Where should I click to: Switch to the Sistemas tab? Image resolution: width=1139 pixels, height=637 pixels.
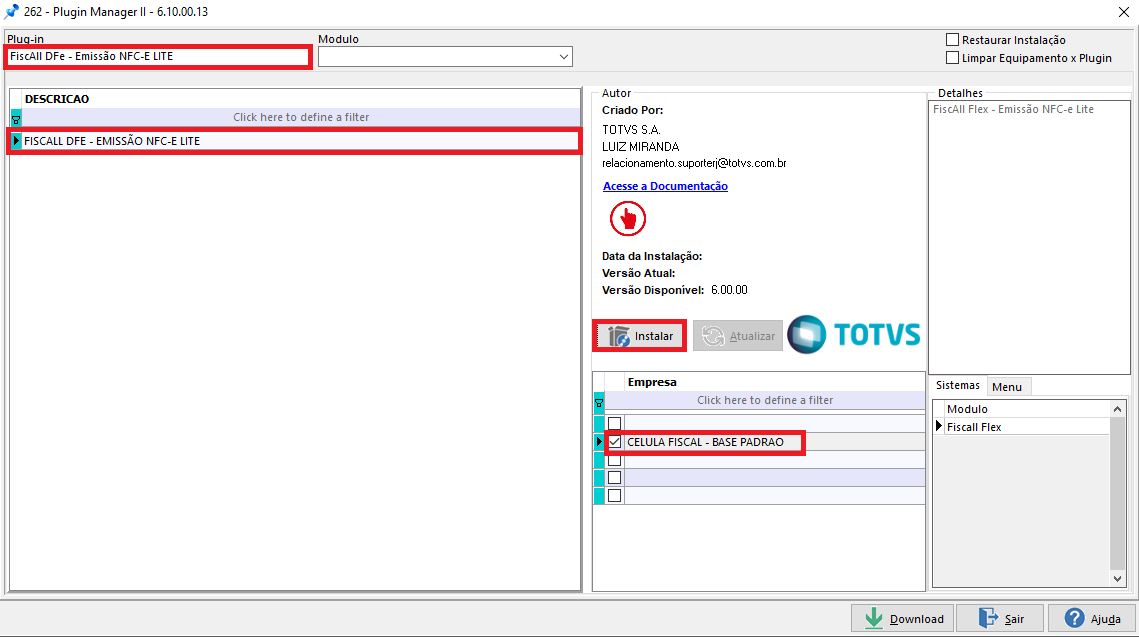(x=957, y=386)
